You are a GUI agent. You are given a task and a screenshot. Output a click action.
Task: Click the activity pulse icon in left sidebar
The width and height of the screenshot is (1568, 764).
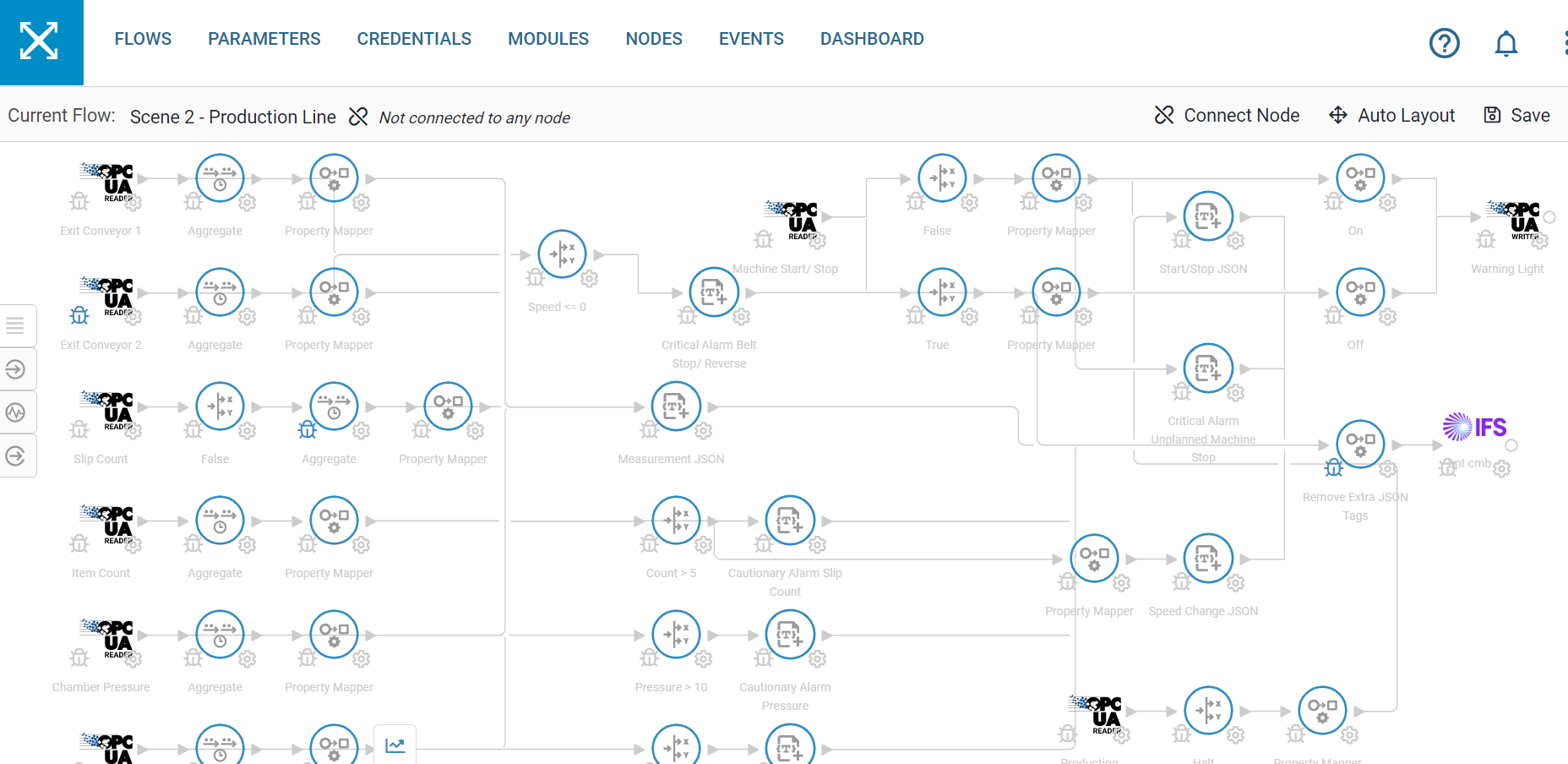[x=16, y=412]
